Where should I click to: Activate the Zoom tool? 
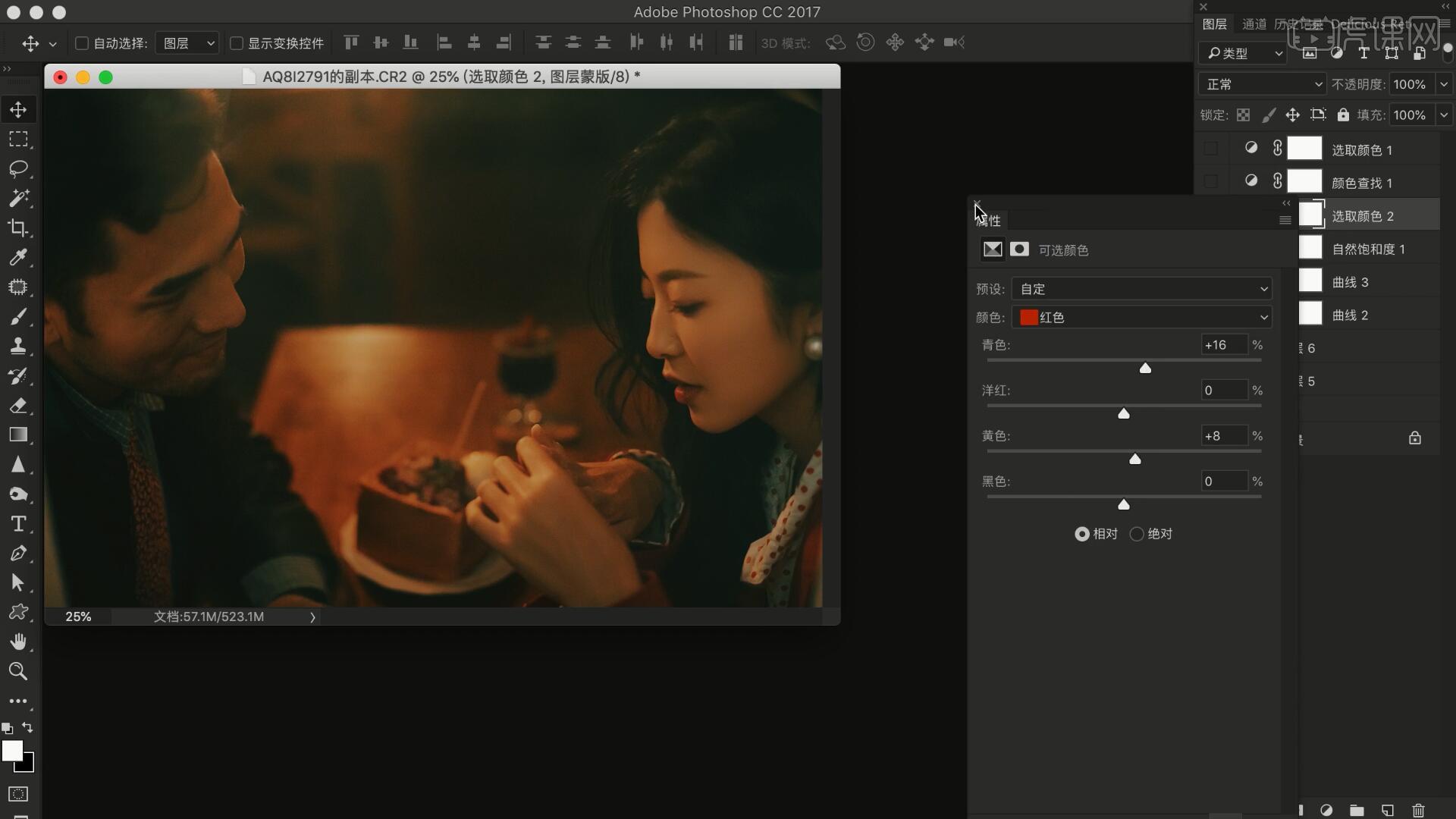[x=18, y=671]
